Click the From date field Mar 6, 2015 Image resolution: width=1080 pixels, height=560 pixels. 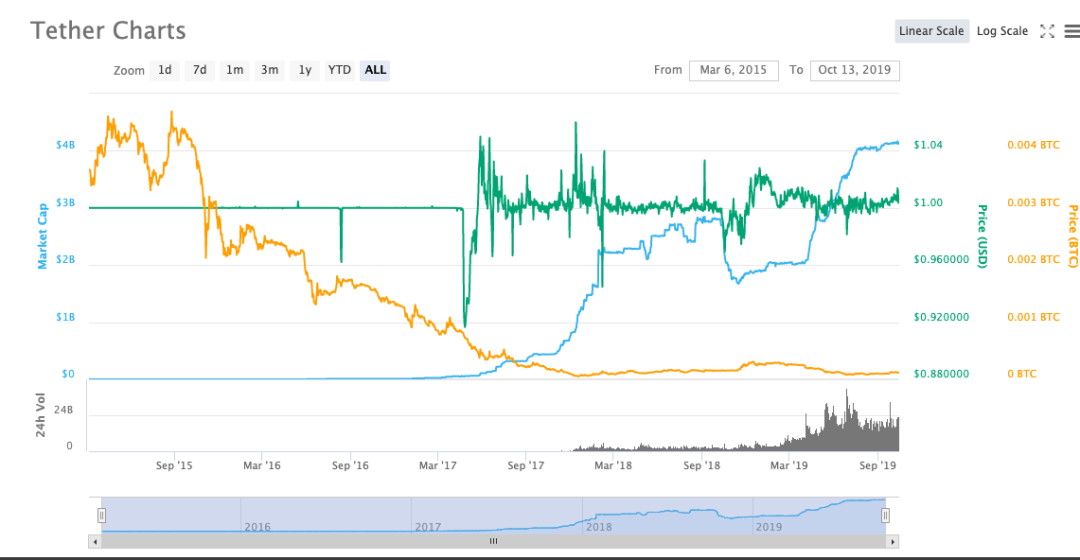pos(734,70)
